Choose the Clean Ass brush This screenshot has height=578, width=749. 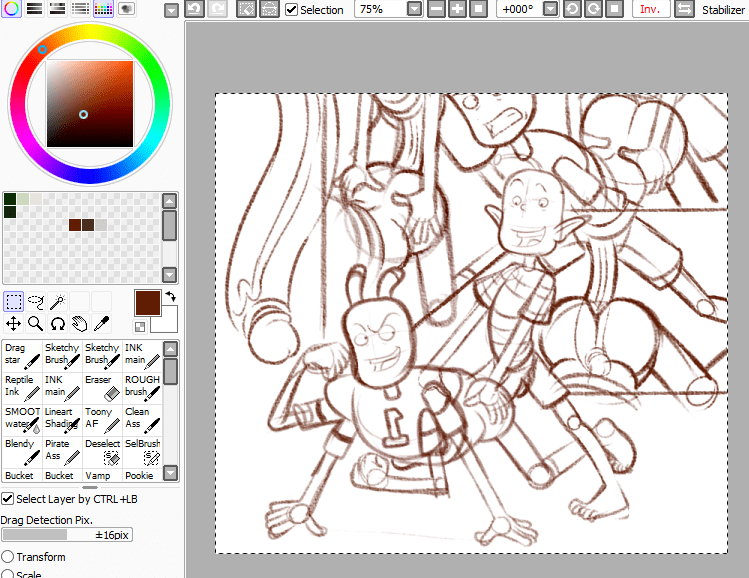coord(142,419)
